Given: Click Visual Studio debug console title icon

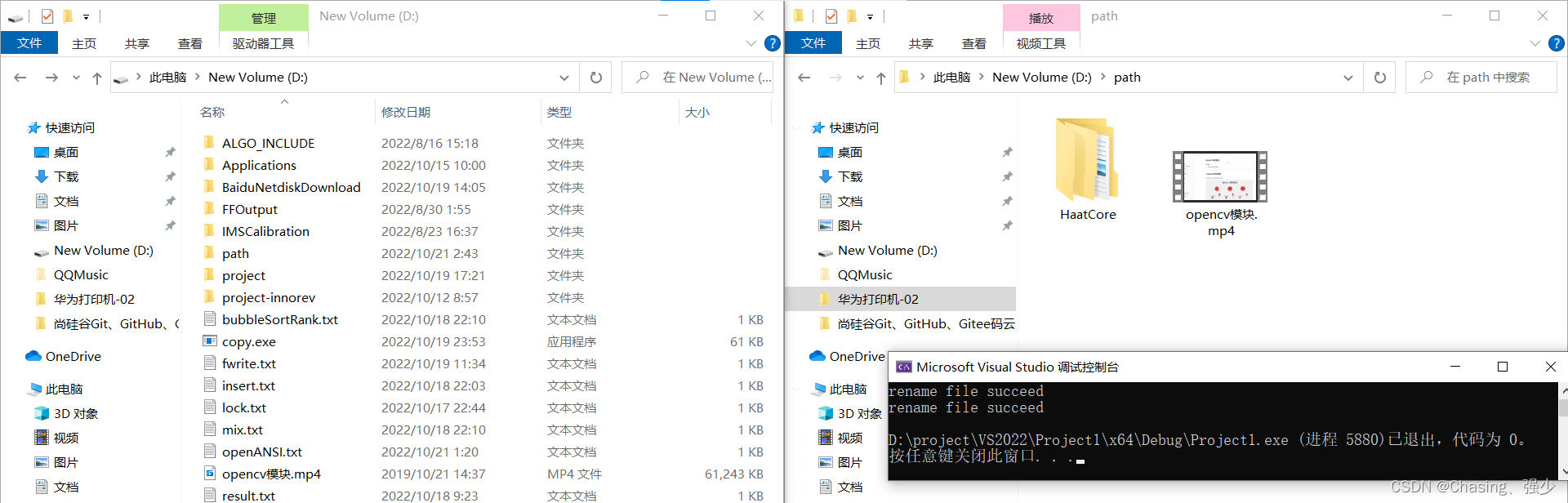Looking at the screenshot, I should (x=903, y=367).
